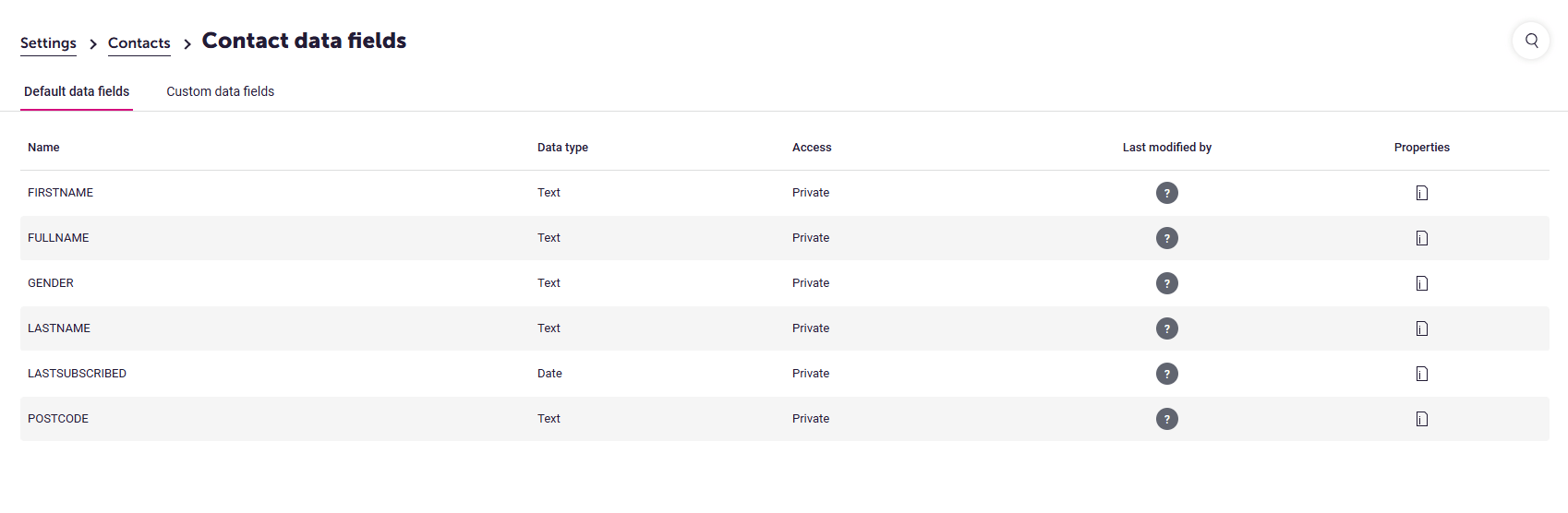Select the Default data fields tab
The width and height of the screenshot is (1568, 513).
(x=77, y=91)
